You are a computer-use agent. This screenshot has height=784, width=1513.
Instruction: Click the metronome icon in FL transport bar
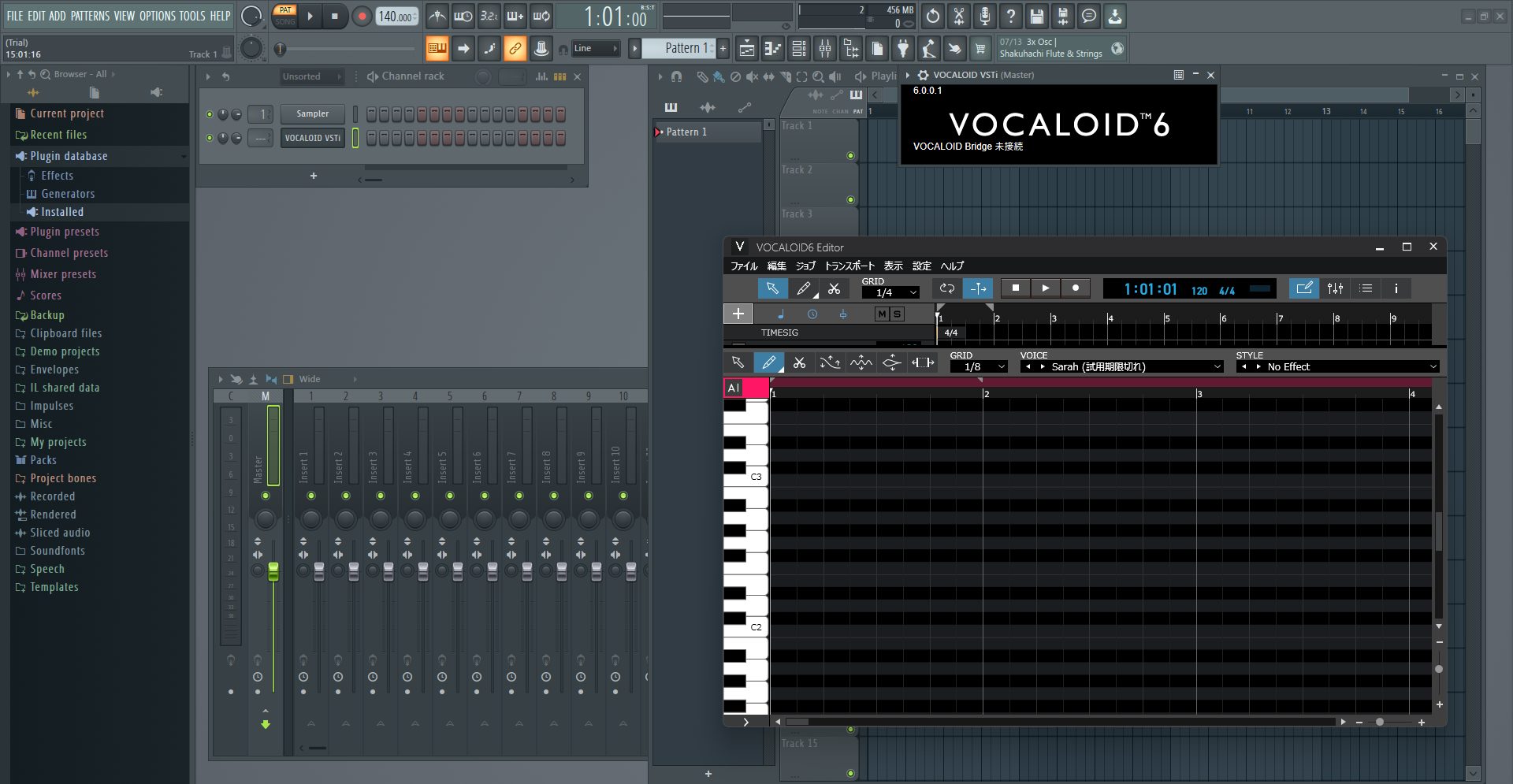(437, 16)
